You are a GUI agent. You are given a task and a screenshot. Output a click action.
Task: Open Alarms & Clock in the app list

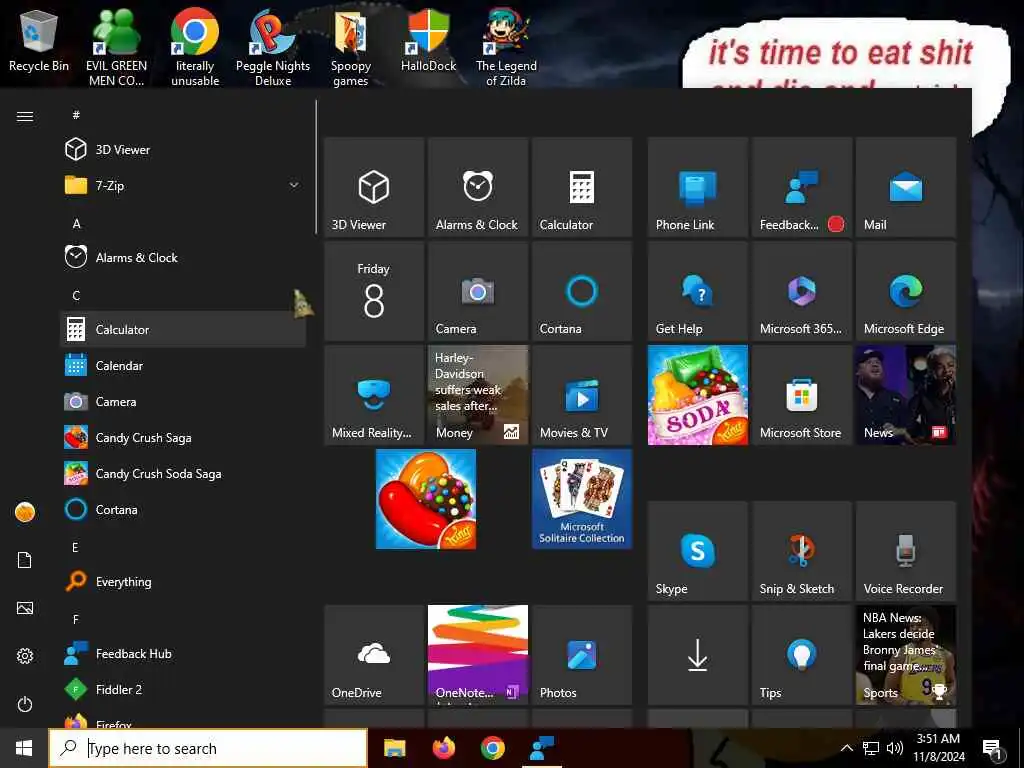tap(183, 257)
